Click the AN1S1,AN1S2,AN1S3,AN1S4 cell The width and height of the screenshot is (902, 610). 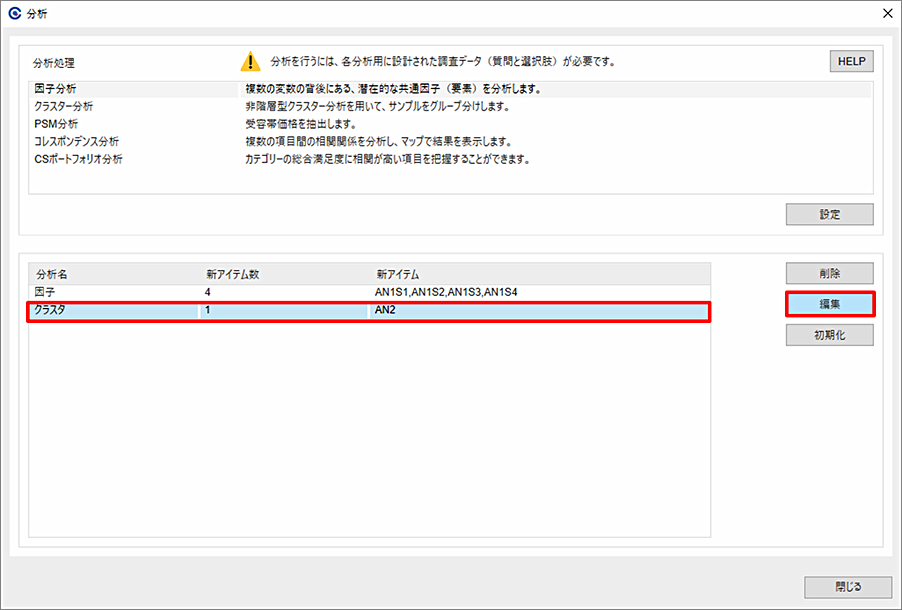446,292
